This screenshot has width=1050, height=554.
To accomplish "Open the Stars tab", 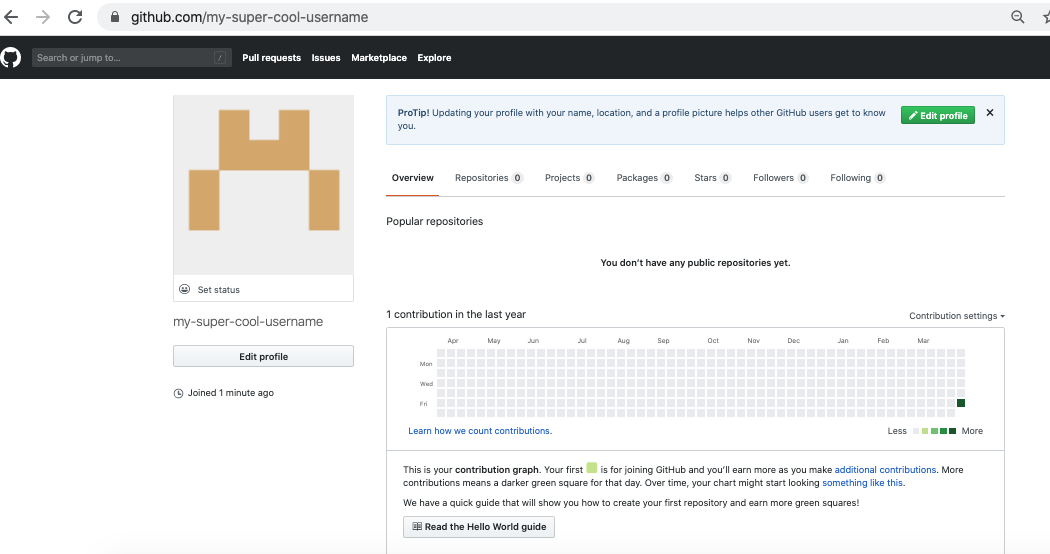I will tap(712, 178).
